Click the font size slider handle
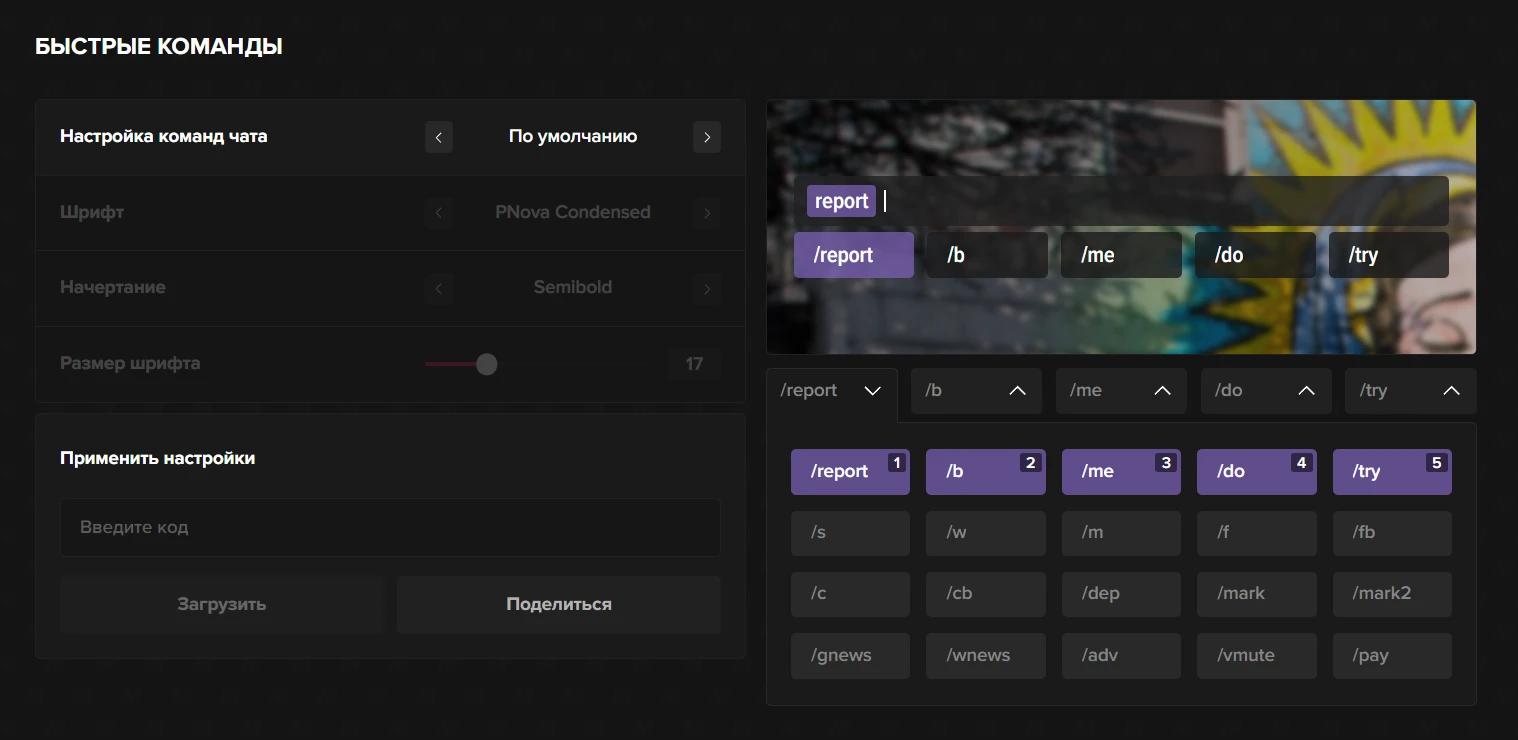 487,364
